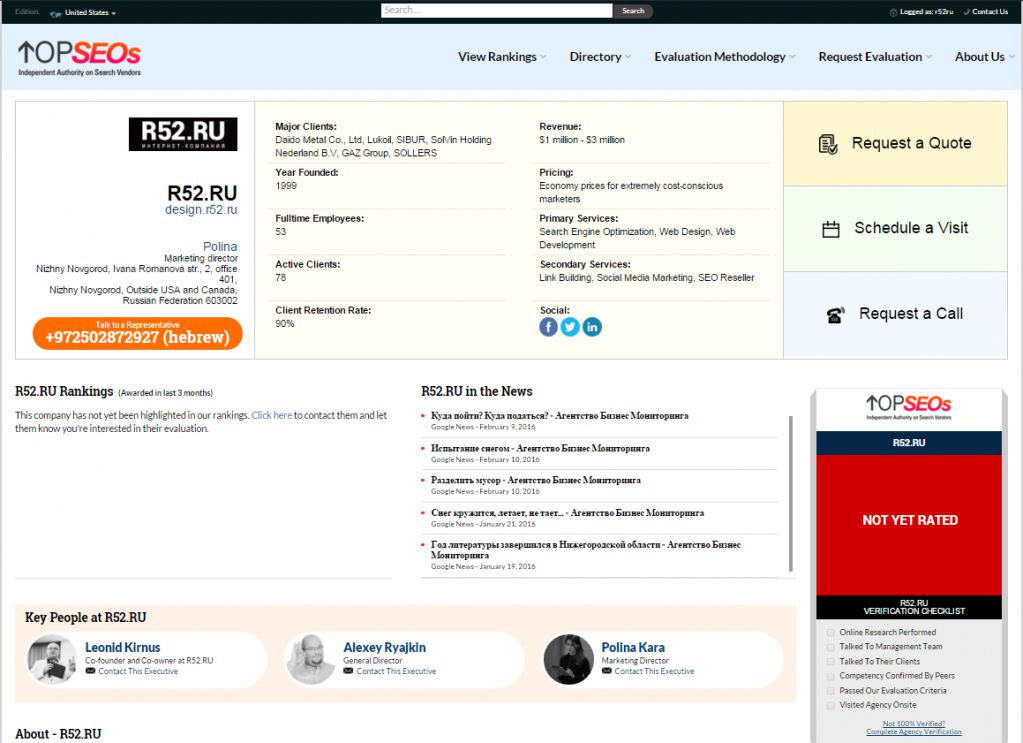The width and height of the screenshot is (1023, 743).
Task: Click envelope icon beside Leonid Kirnus contact
Action: click(x=90, y=671)
